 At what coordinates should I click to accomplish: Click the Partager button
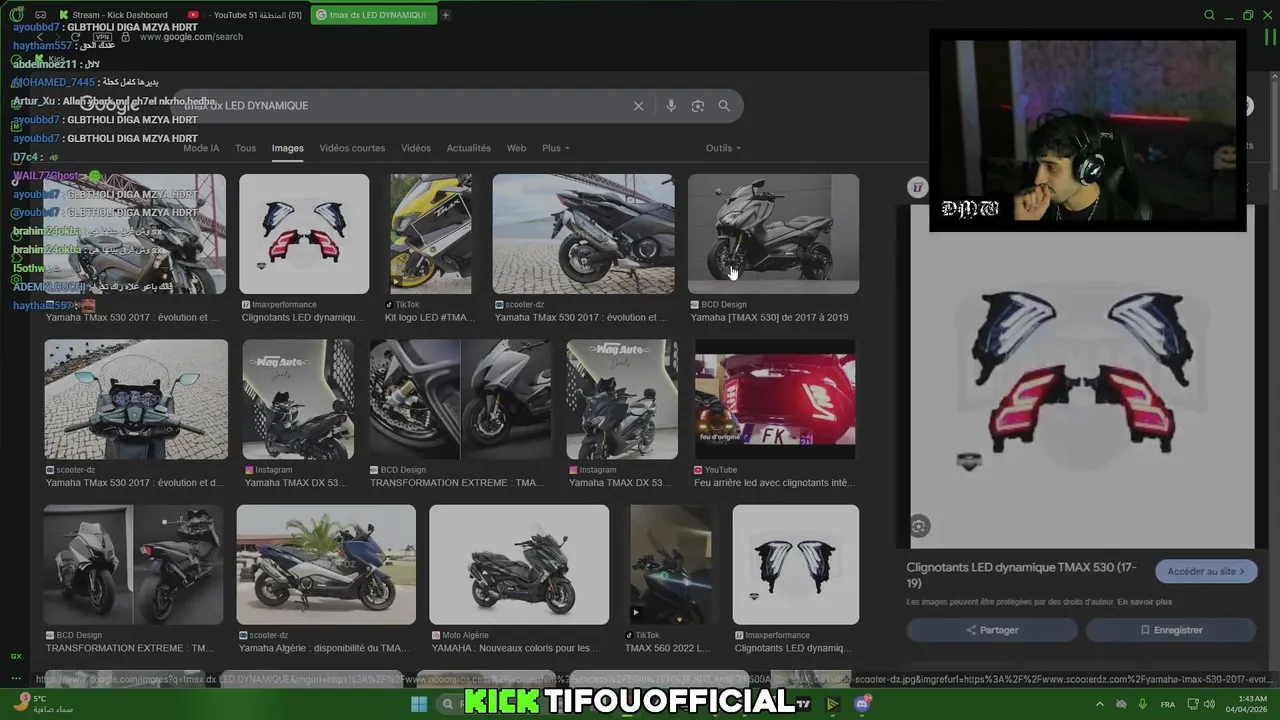click(992, 630)
